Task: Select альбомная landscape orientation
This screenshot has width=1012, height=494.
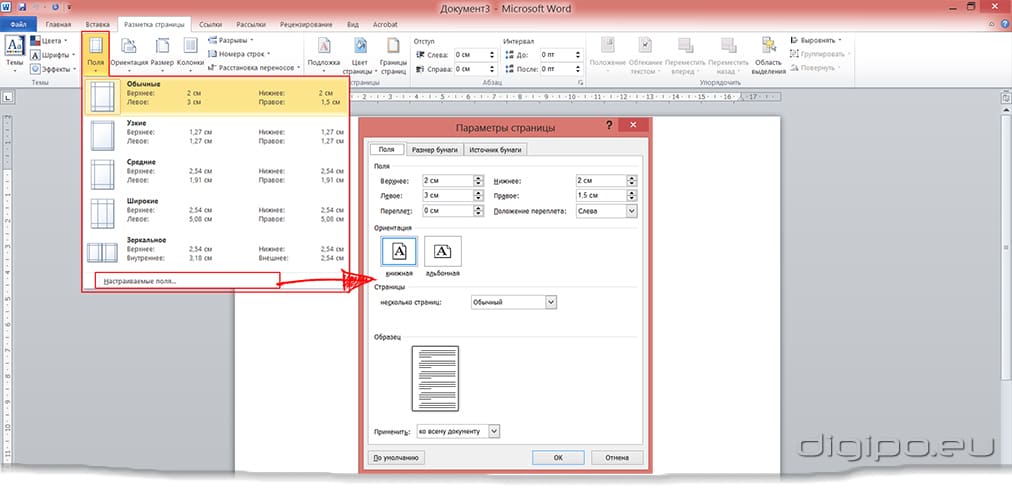Action: coord(442,251)
